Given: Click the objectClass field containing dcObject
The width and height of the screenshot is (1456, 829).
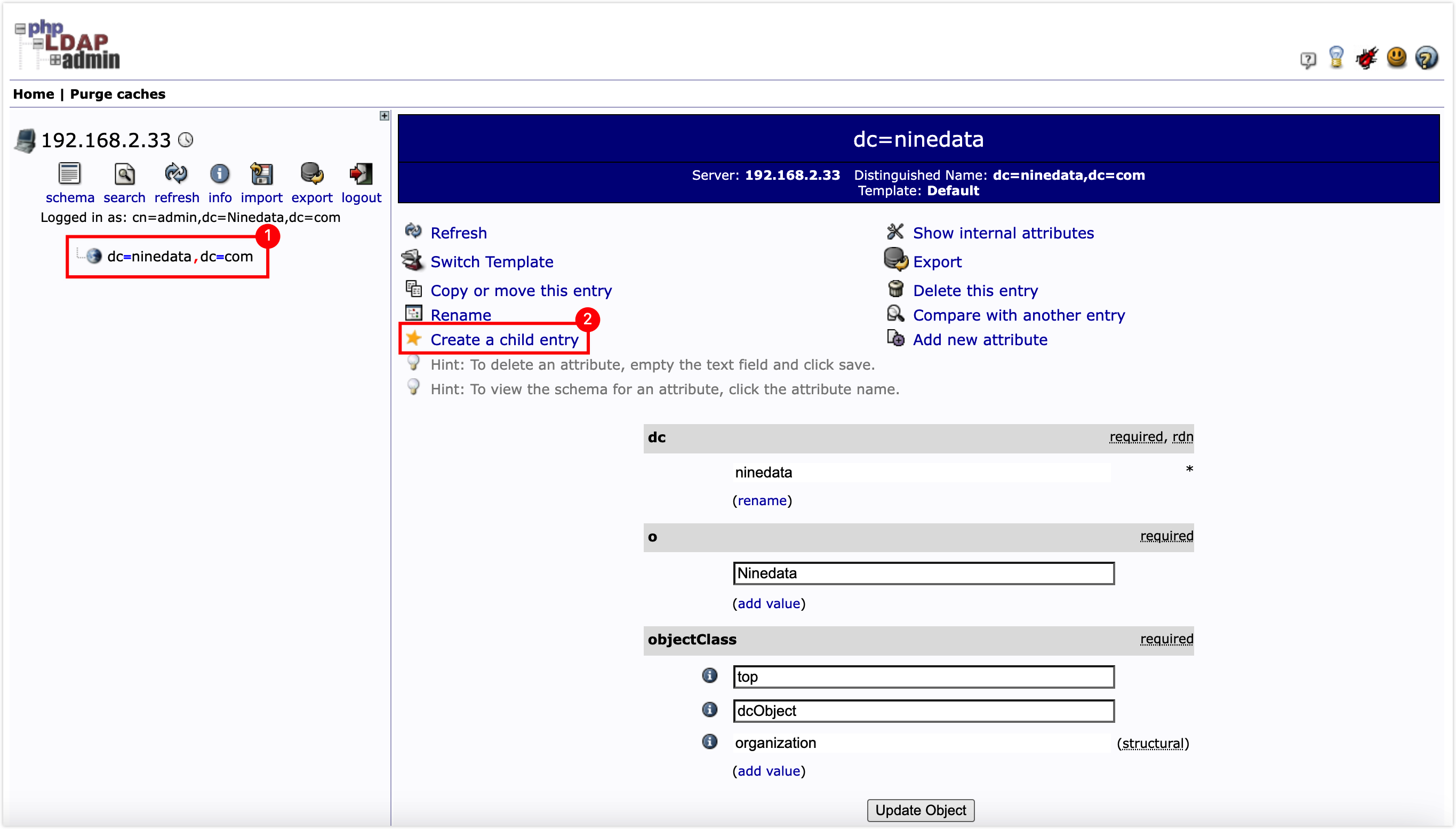Looking at the screenshot, I should click(923, 711).
